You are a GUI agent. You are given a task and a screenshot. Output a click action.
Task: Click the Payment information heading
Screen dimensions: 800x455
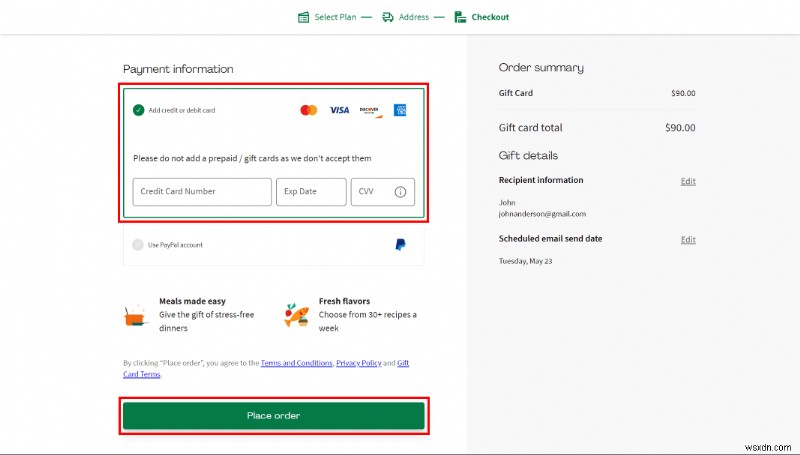(178, 69)
